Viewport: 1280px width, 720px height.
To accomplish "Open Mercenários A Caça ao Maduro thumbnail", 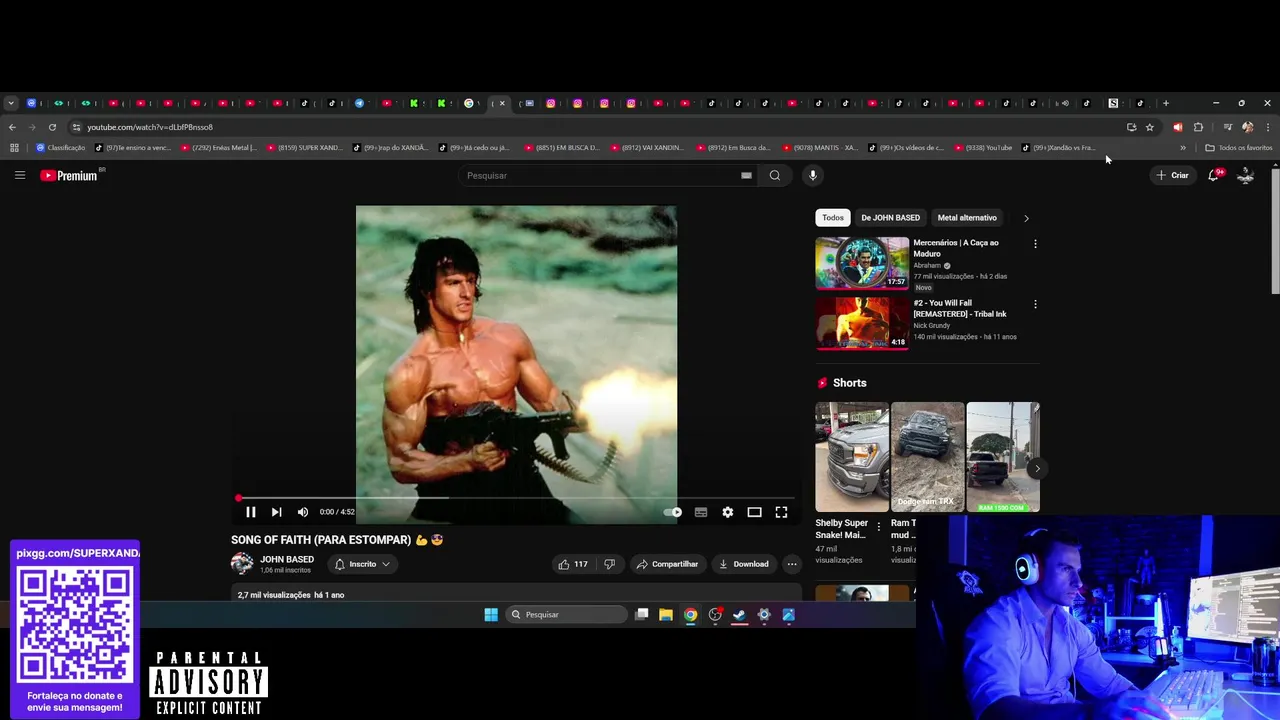I will click(x=862, y=263).
